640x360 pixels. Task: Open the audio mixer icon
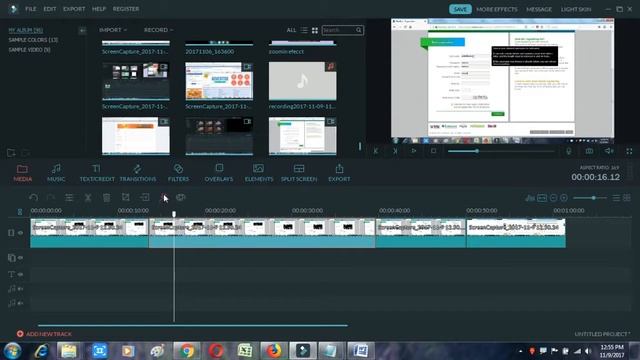(530, 198)
